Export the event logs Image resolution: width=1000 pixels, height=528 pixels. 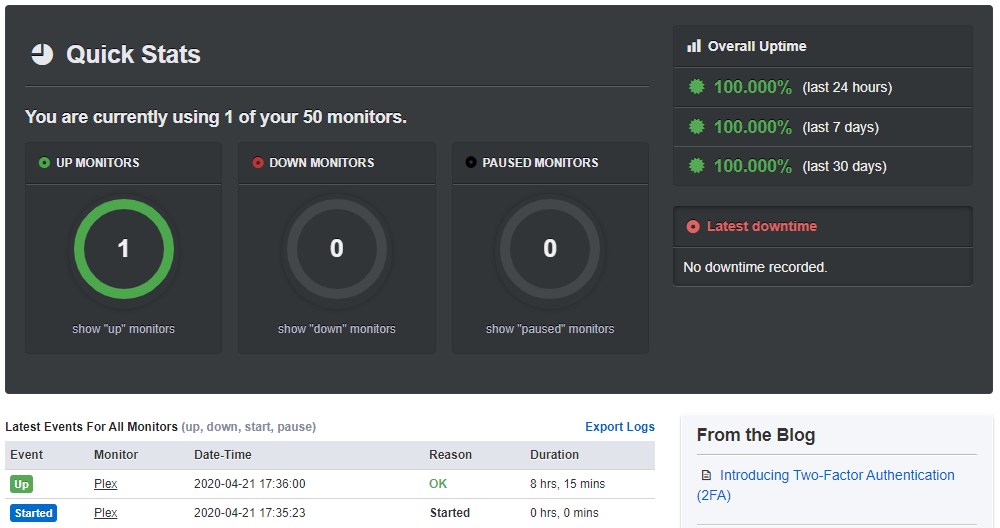tap(620, 427)
